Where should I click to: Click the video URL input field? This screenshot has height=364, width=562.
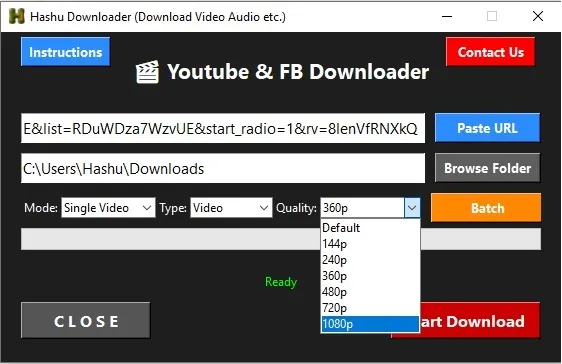(x=223, y=128)
